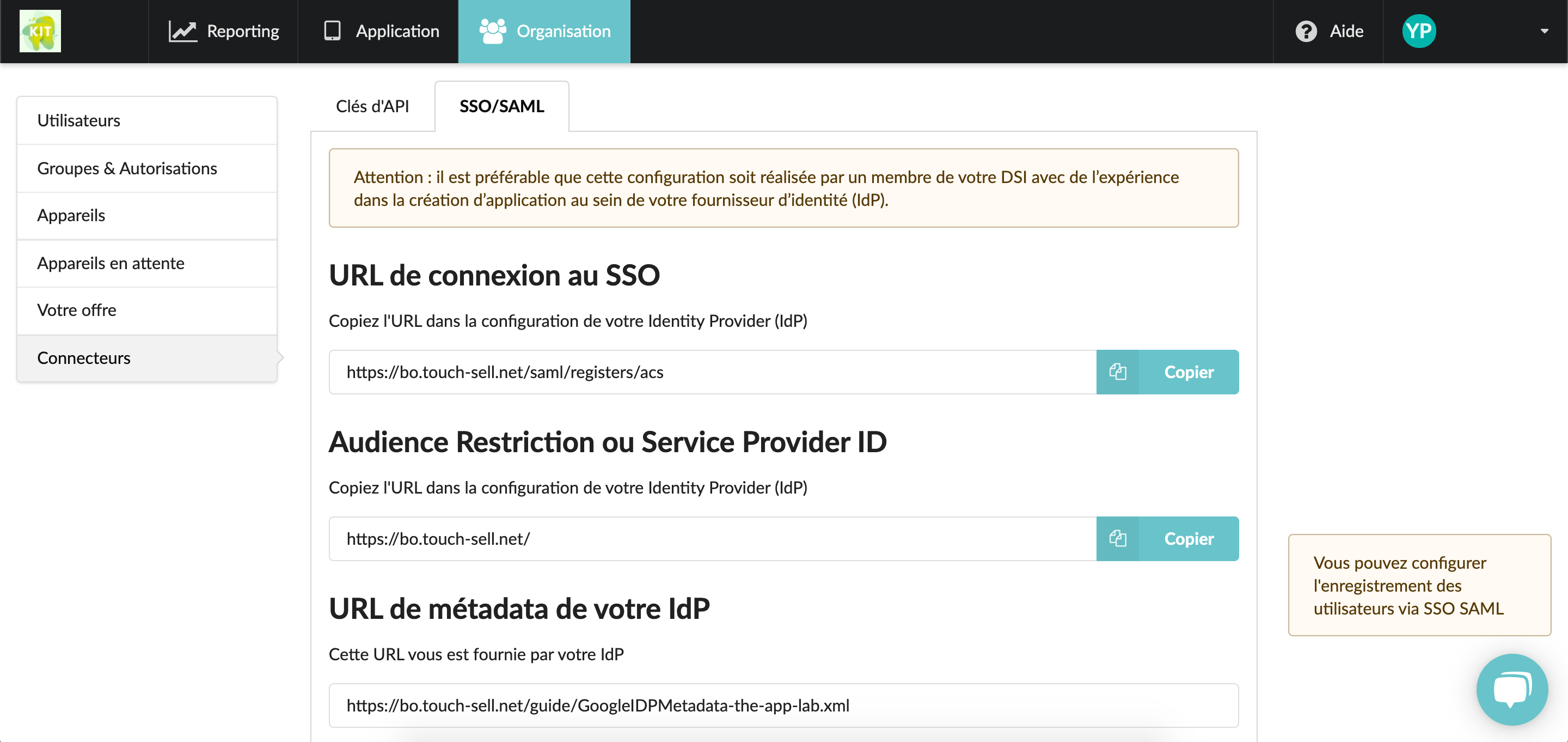The width and height of the screenshot is (1568, 742).
Task: Select the Organisation menu
Action: point(544,31)
